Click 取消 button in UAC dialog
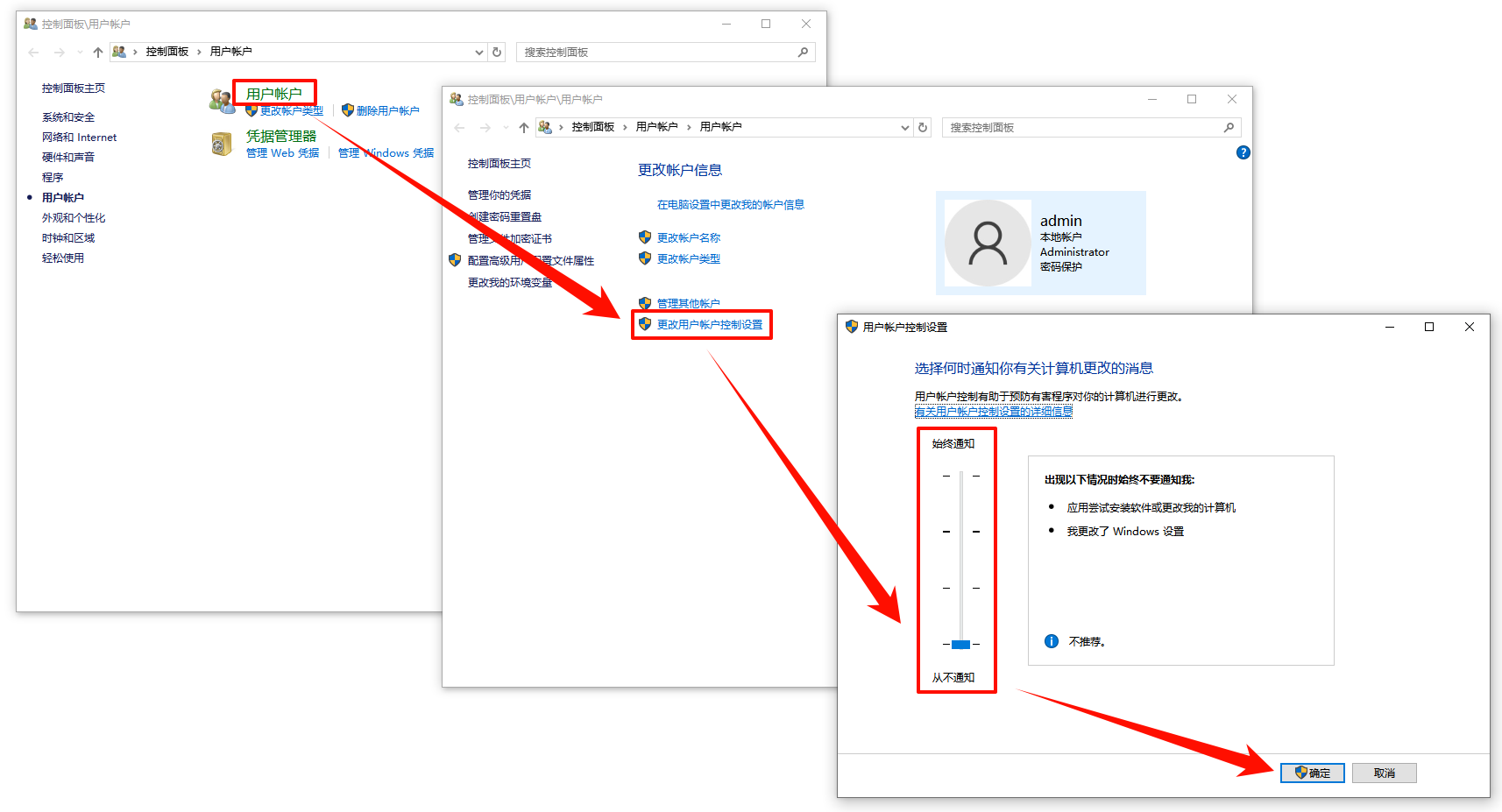Viewport: 1502px width, 812px height. pyautogui.click(x=1384, y=773)
